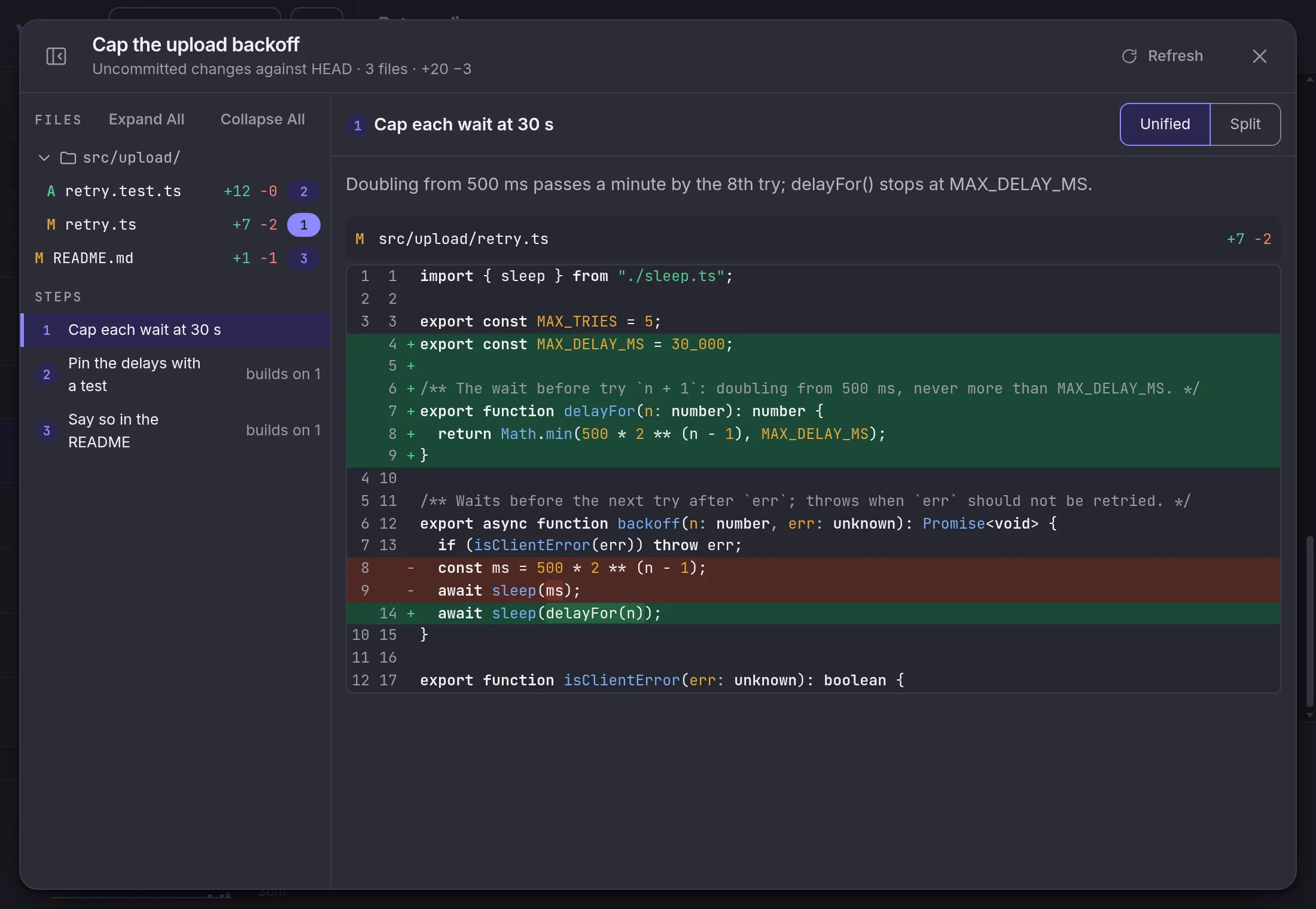Click 'export const MAX_TRIES = 5;' line
The image size is (1316, 909).
pos(814,322)
